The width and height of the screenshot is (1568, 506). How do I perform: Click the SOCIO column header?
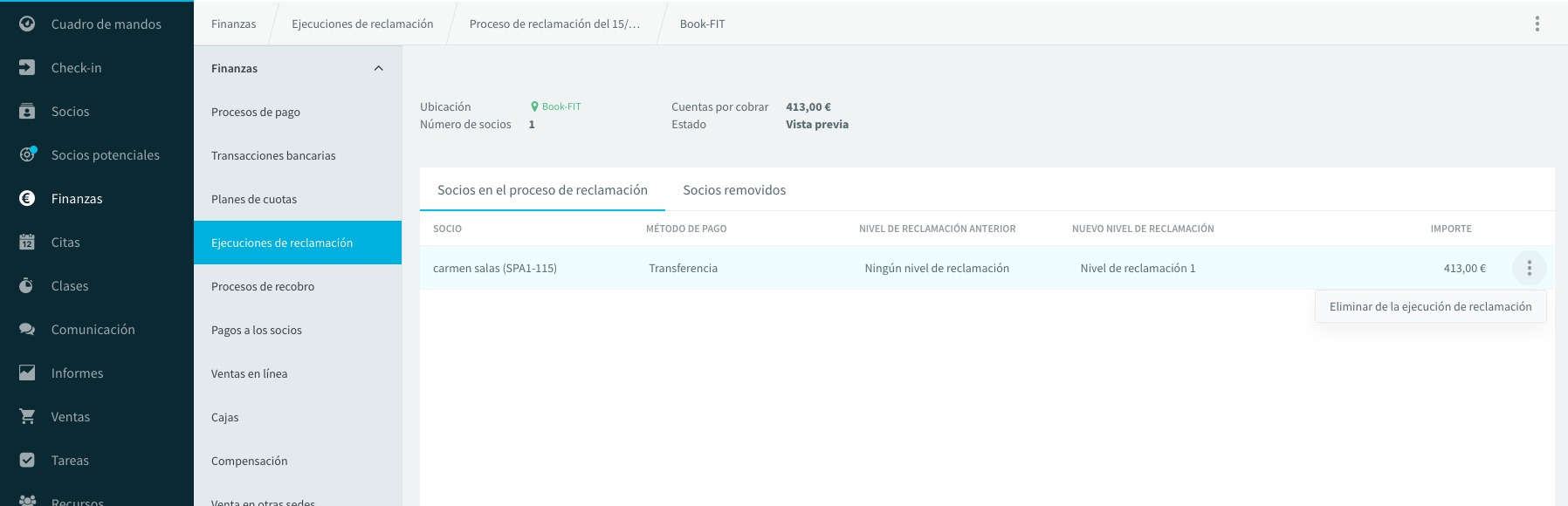tap(447, 229)
